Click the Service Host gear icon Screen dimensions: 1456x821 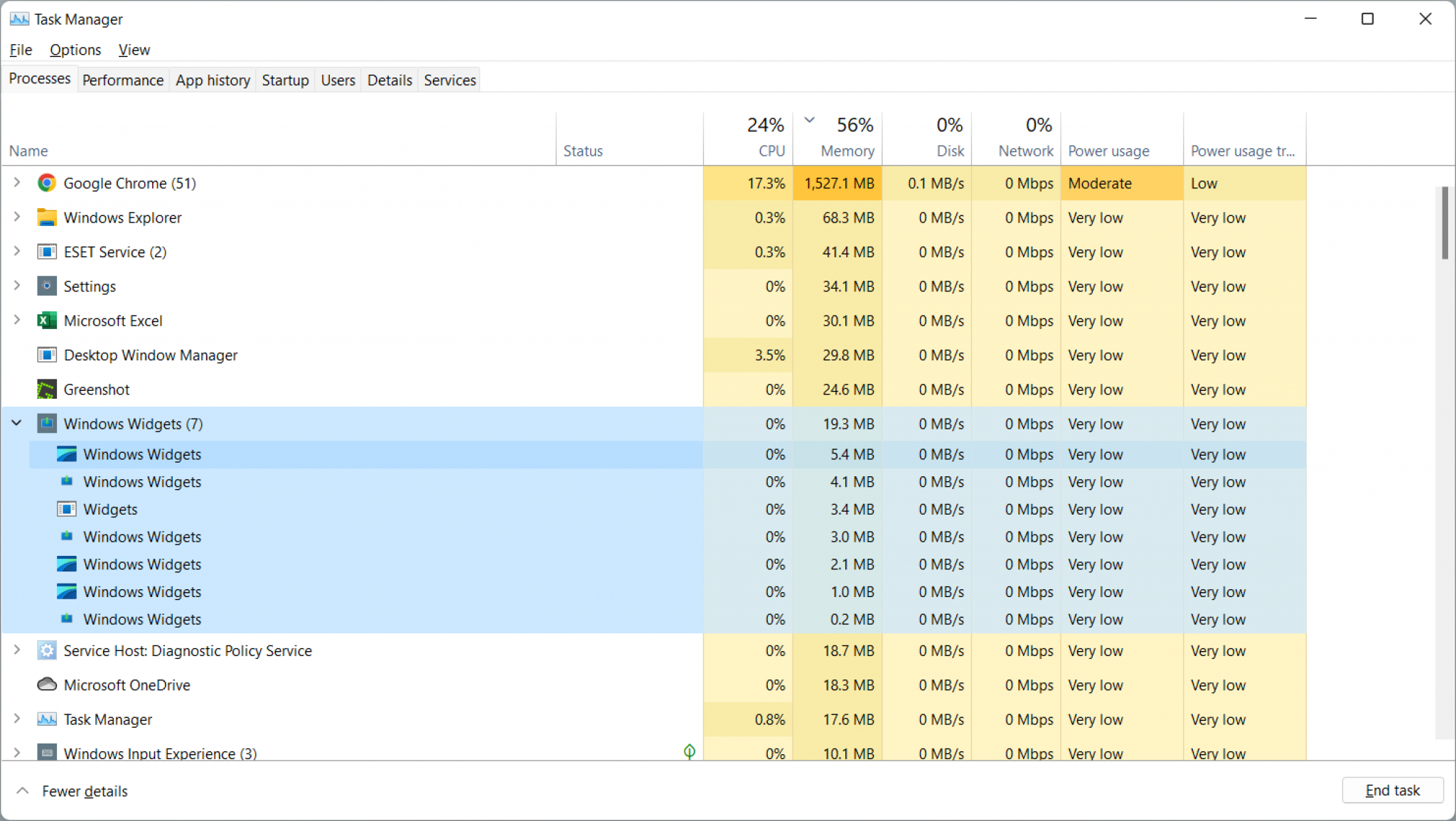pyautogui.click(x=46, y=650)
